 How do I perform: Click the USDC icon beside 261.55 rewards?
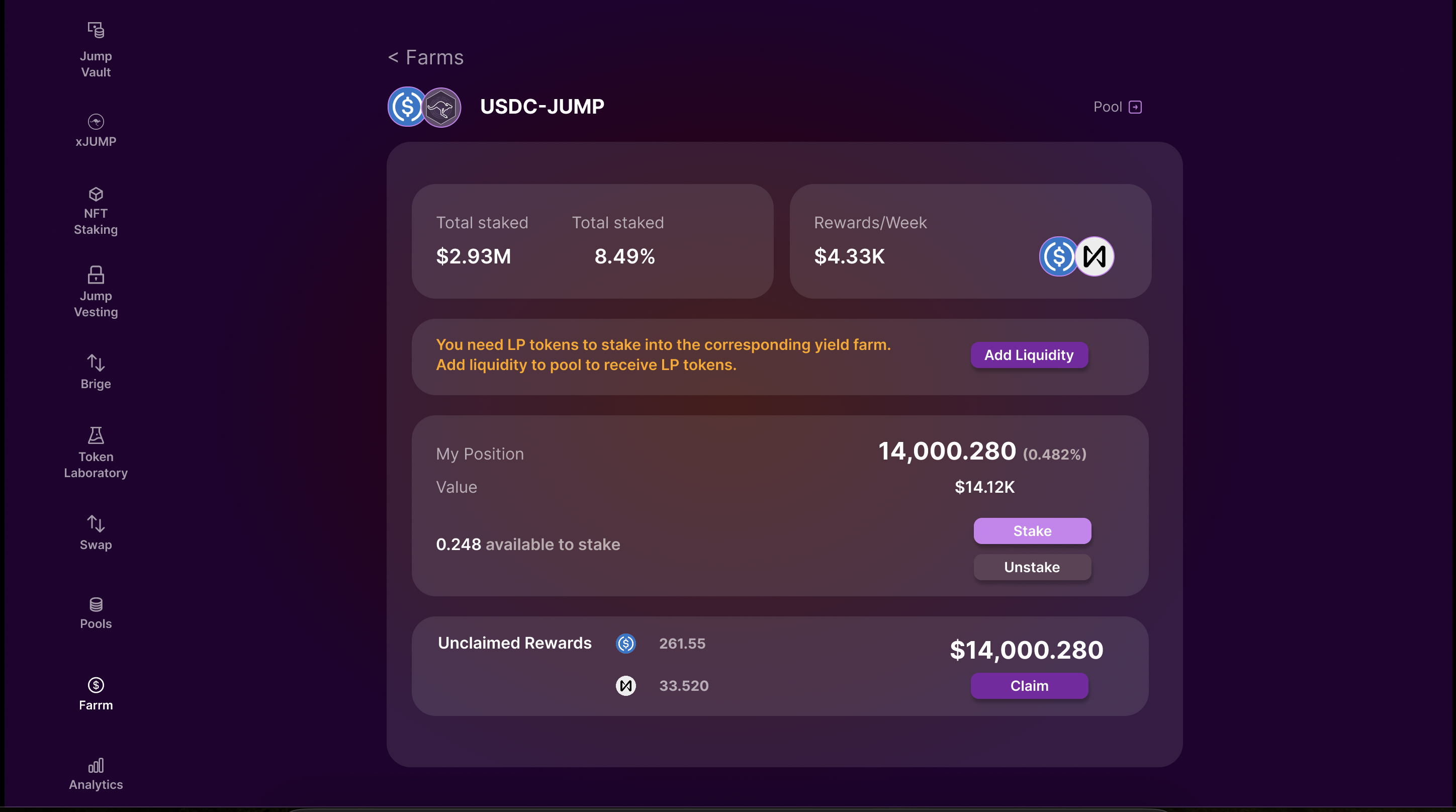point(626,644)
